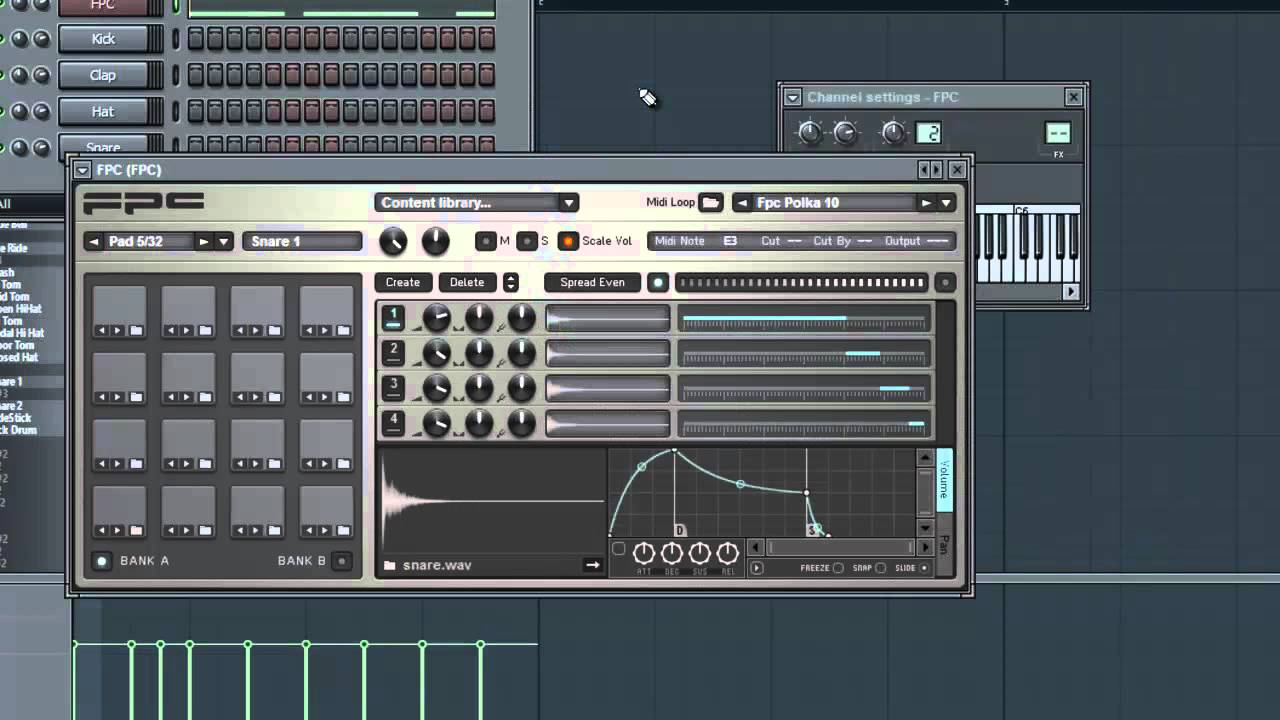Toggle lit LED next to Spread Even
The height and width of the screenshot is (720, 1280).
click(x=658, y=283)
